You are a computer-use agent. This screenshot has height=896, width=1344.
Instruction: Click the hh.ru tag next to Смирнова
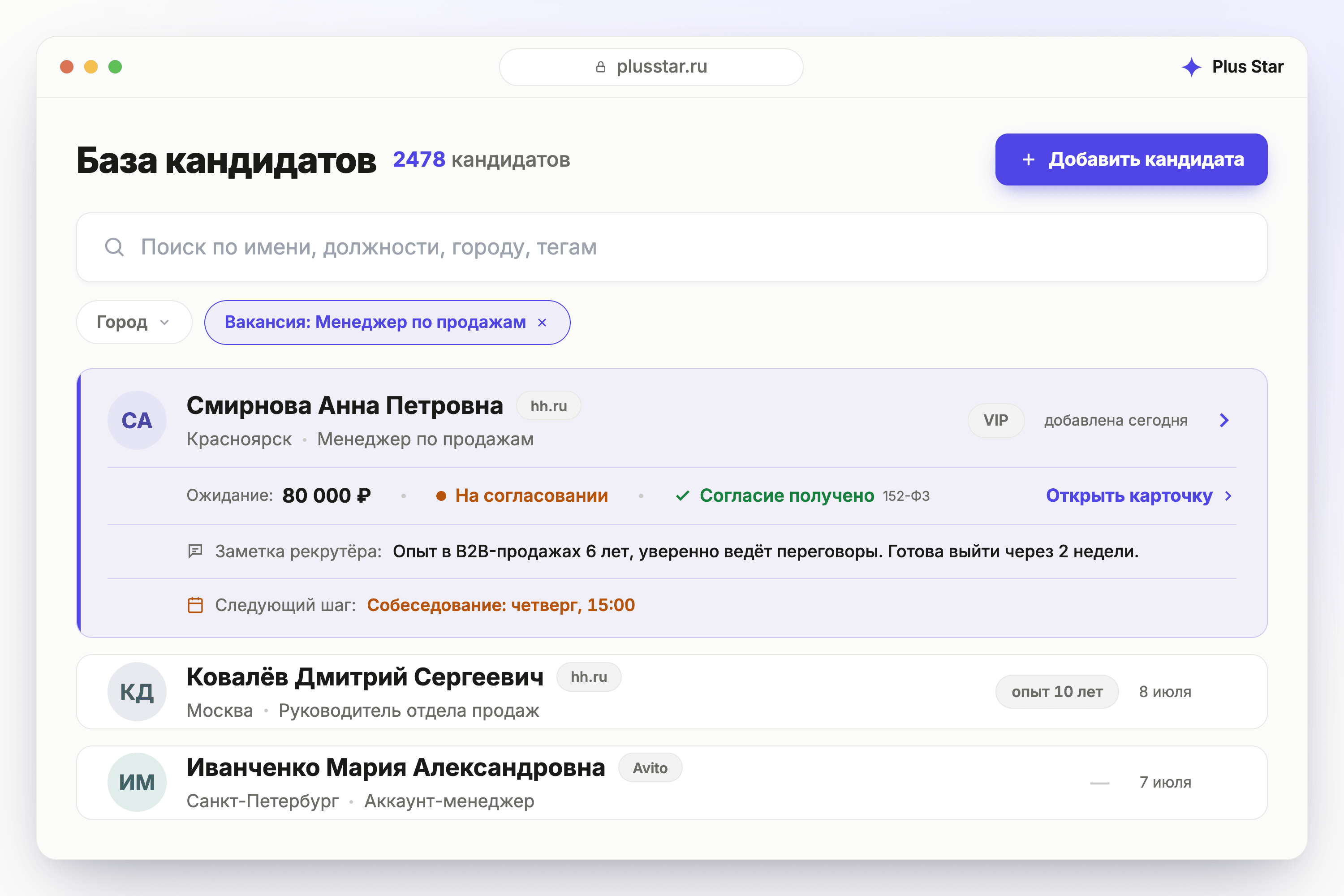pos(548,406)
